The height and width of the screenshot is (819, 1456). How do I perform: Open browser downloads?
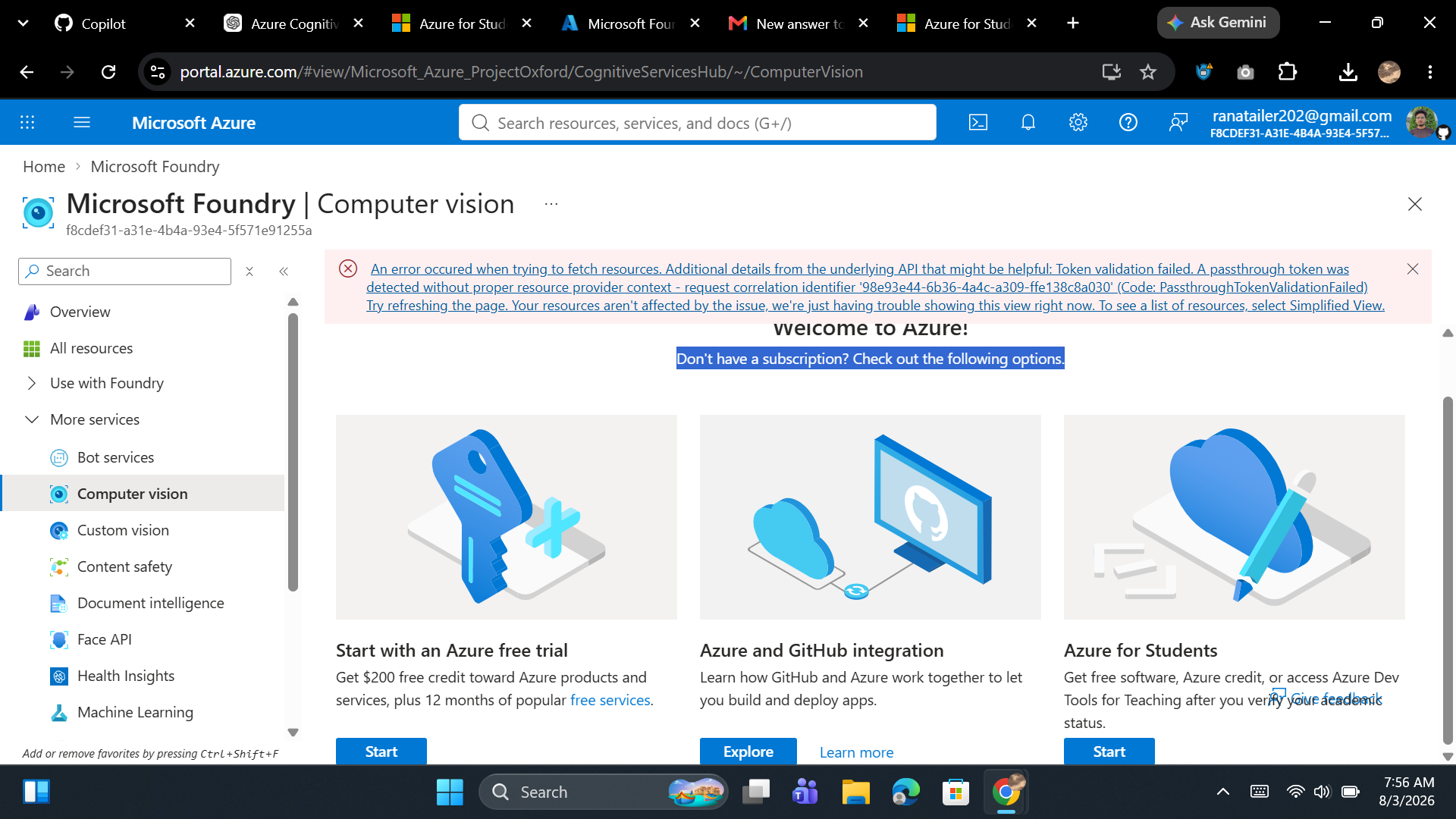click(1348, 72)
